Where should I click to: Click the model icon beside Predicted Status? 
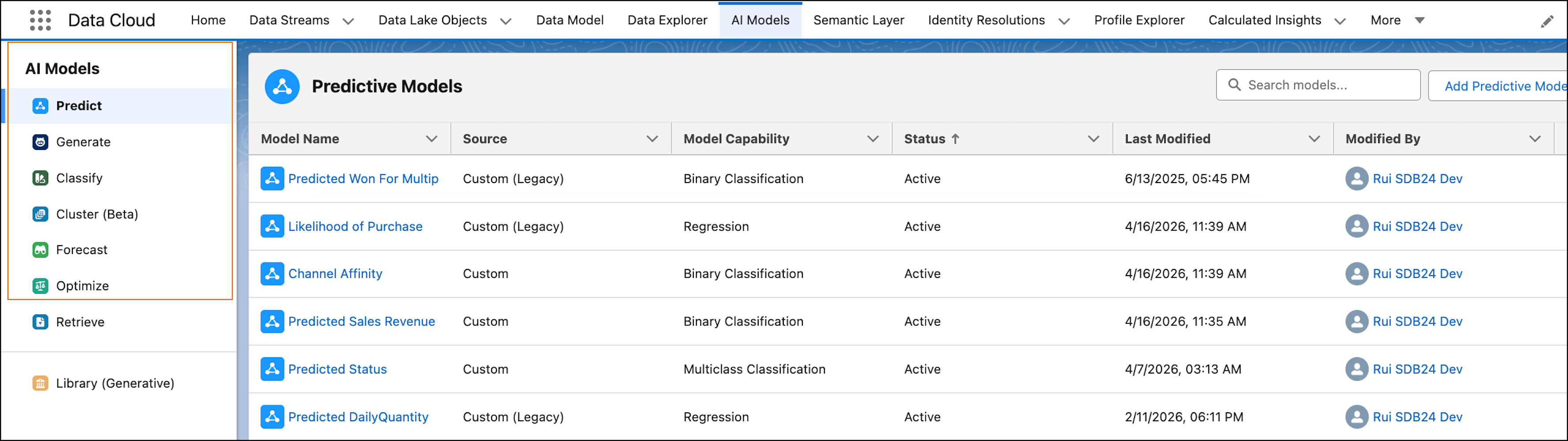(x=272, y=369)
